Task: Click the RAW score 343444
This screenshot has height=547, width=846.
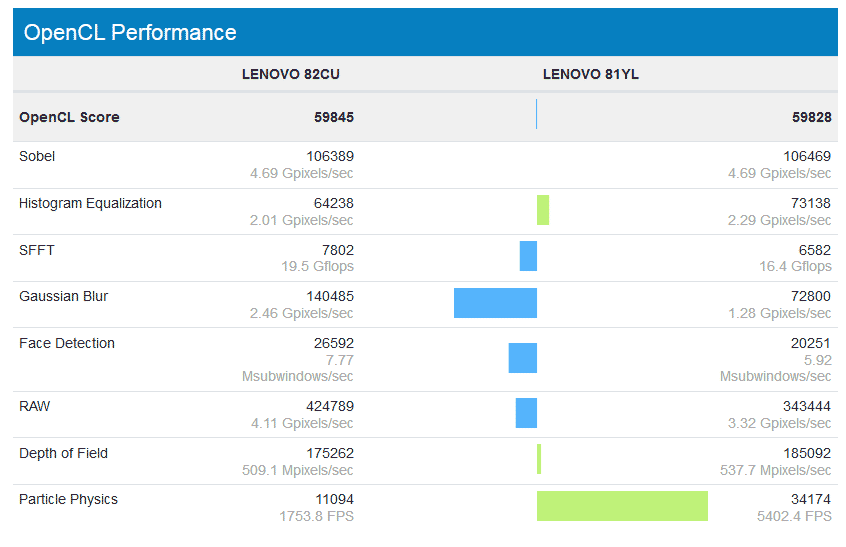Action: pyautogui.click(x=807, y=406)
